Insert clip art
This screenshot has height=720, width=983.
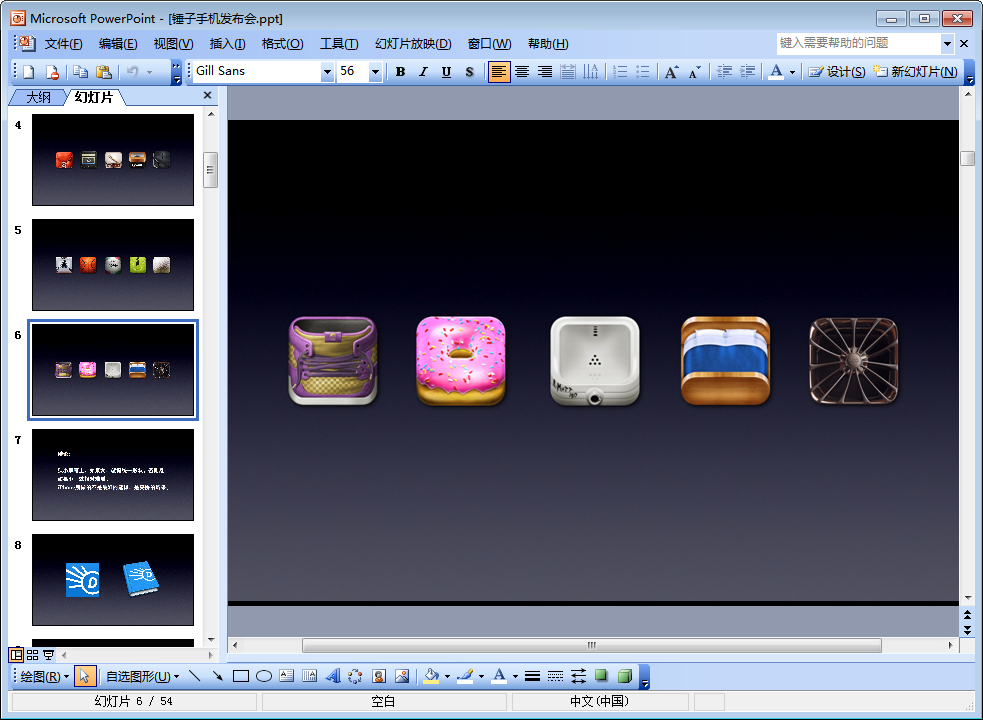pos(379,676)
